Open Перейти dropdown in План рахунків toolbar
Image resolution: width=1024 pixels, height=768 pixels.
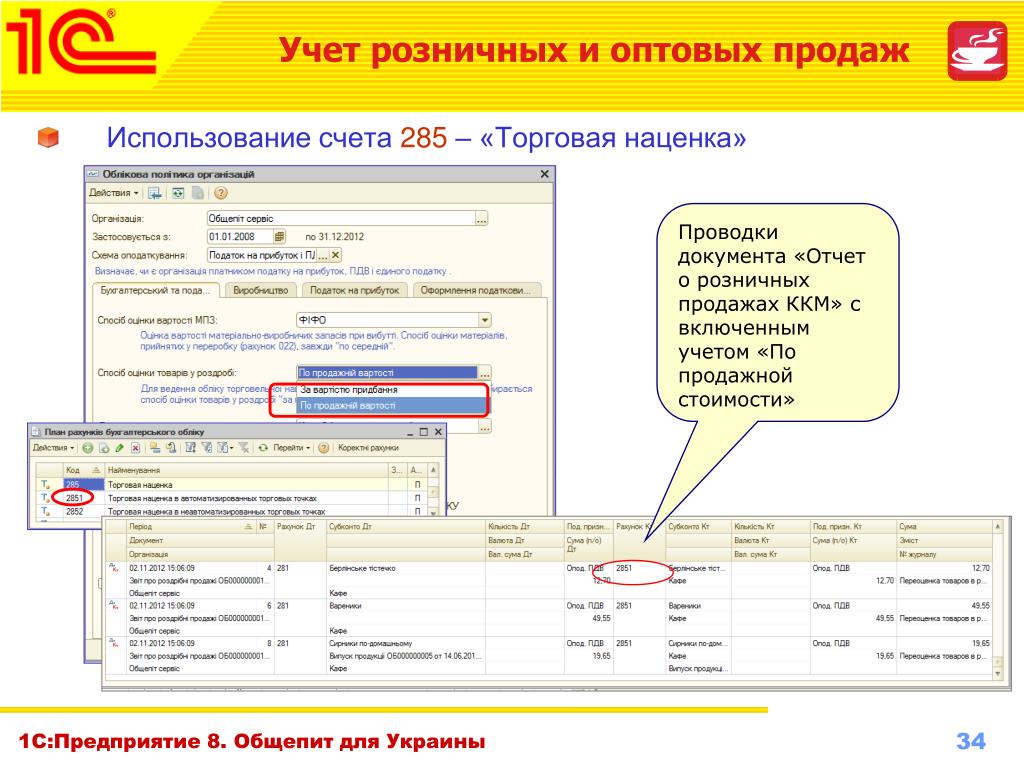click(x=292, y=448)
